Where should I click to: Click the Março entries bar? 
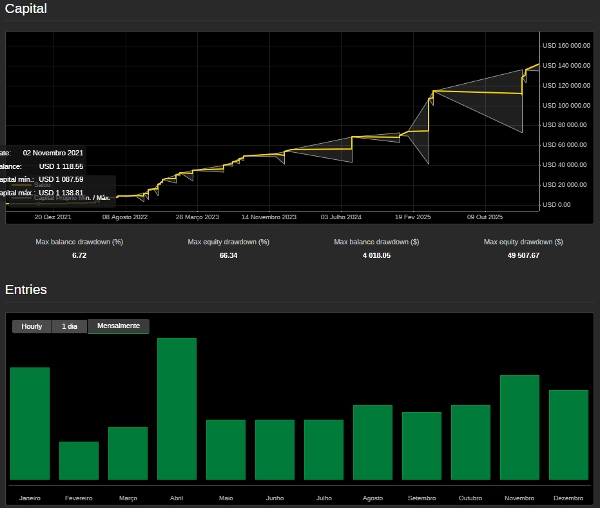tap(128, 453)
